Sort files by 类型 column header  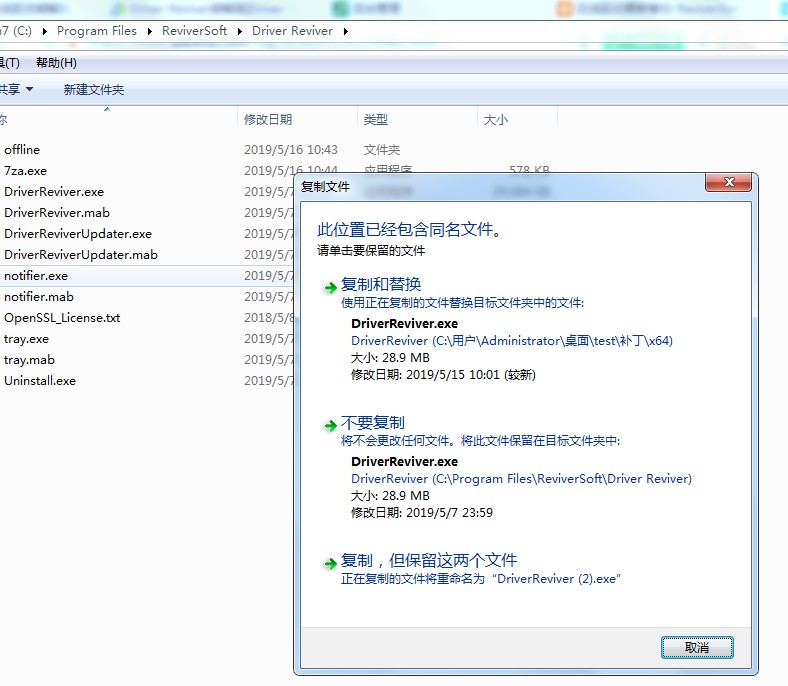coord(376,120)
